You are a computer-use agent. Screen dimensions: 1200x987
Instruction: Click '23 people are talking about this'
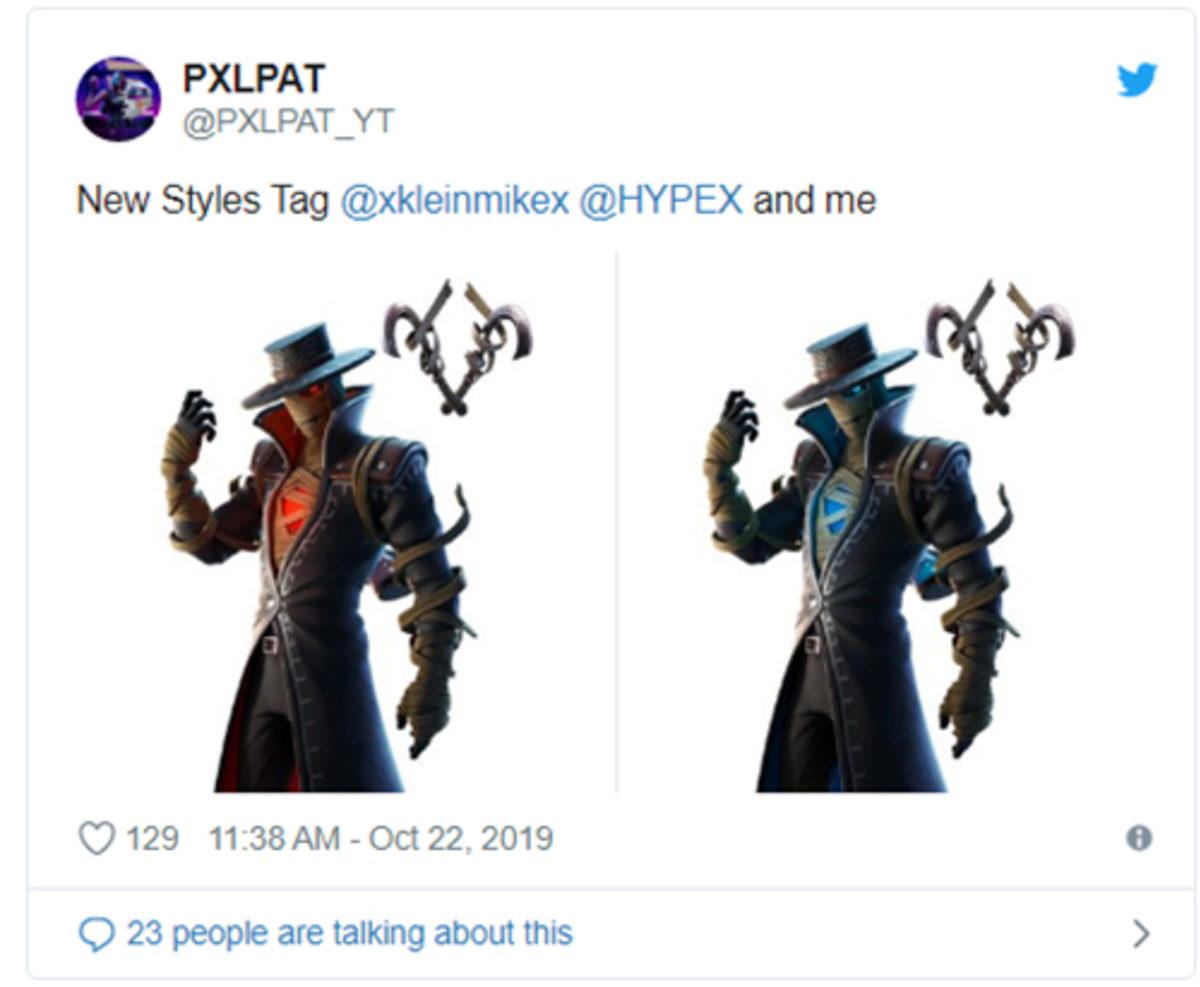[349, 934]
